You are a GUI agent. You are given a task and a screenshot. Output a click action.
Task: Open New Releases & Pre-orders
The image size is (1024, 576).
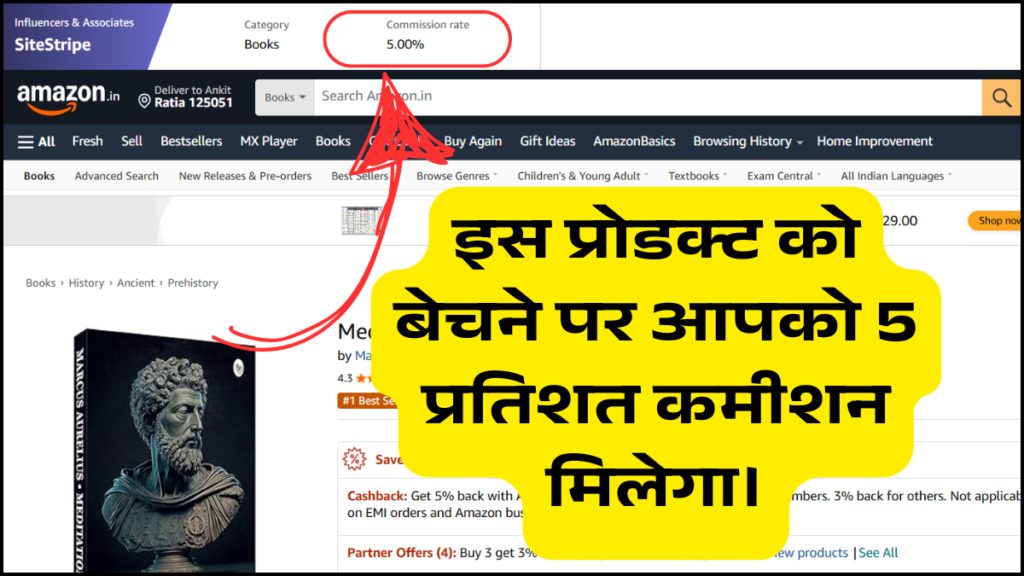tap(245, 176)
